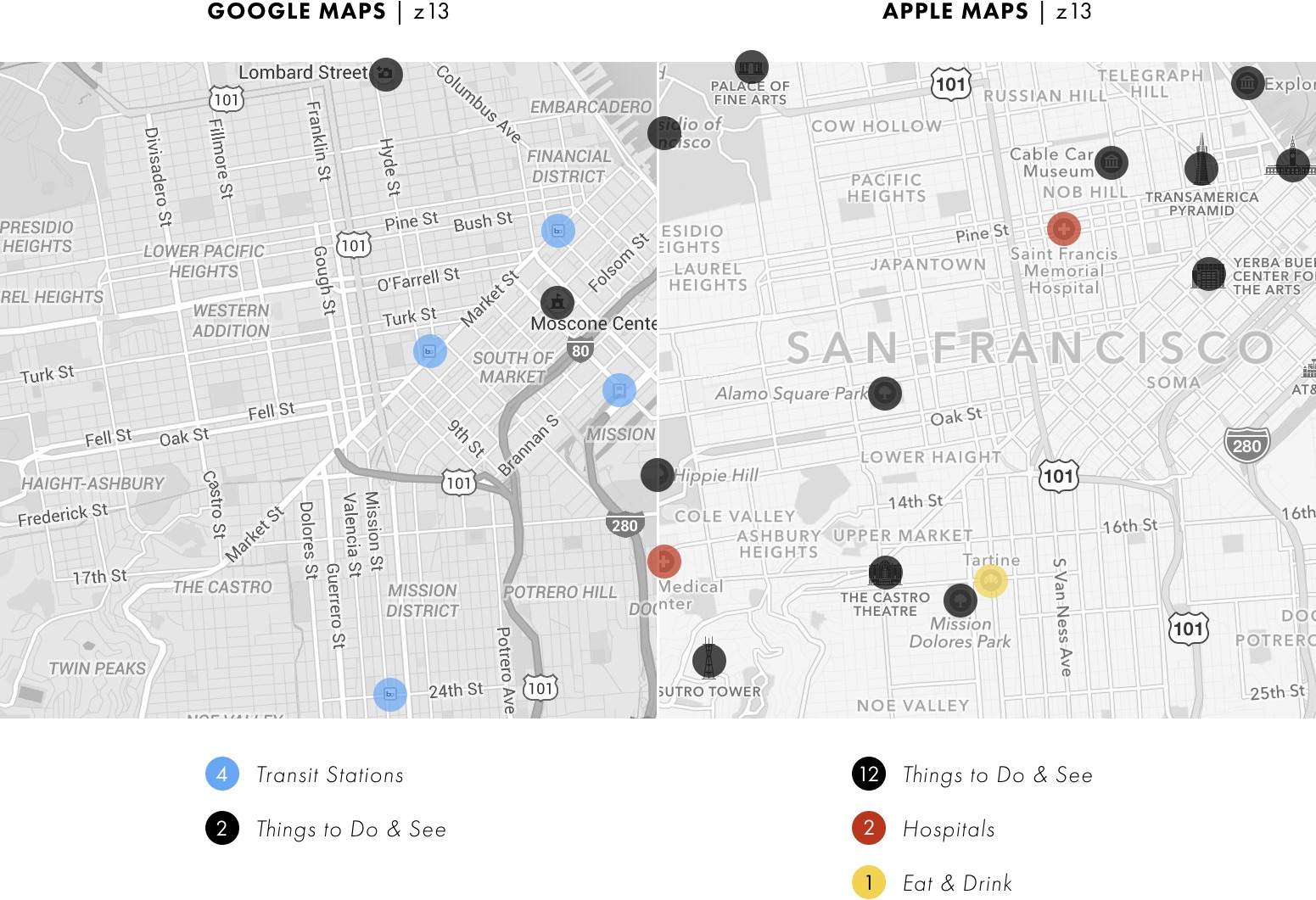Click the 101 shield near Fillmore St
This screenshot has width=1316, height=900.
(x=227, y=99)
